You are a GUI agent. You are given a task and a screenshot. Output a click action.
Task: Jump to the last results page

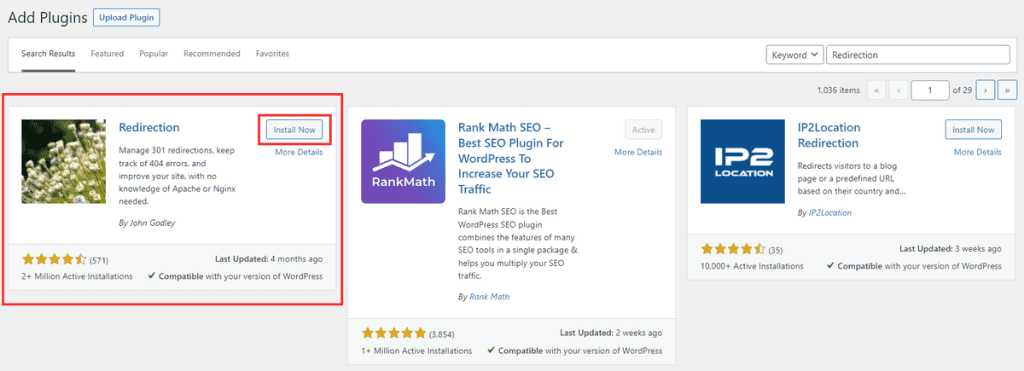coord(1007,90)
